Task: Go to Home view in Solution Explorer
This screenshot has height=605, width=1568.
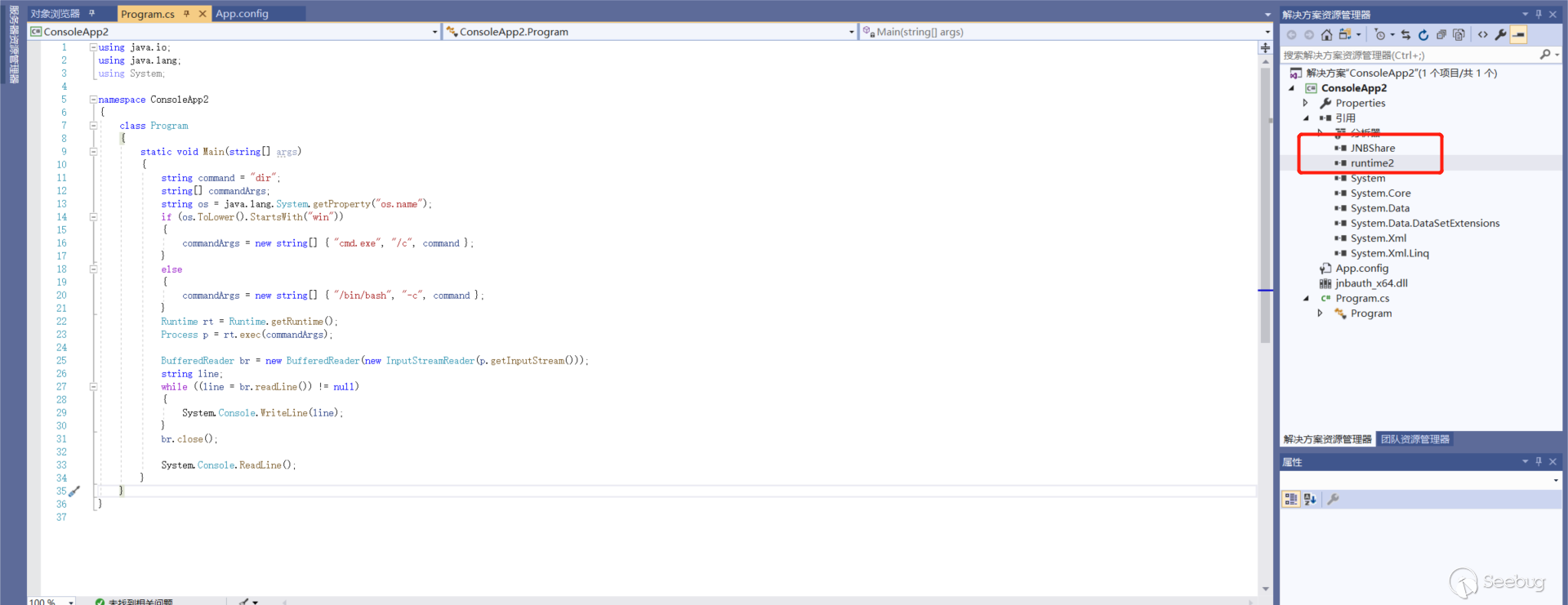Action: (1326, 34)
